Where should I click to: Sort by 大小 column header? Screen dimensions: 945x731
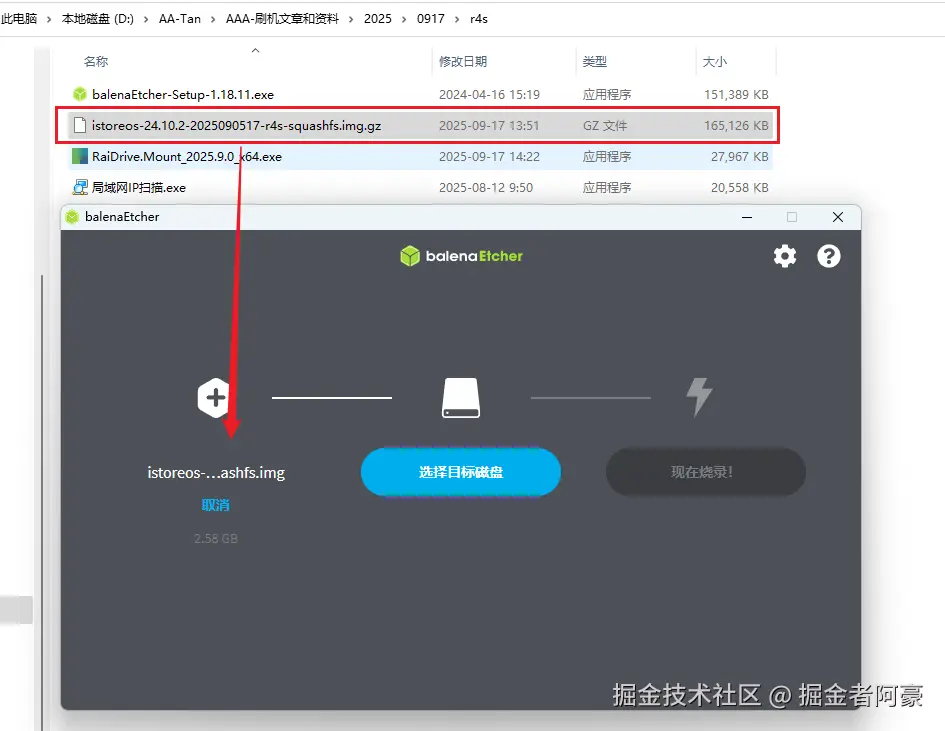coord(715,61)
